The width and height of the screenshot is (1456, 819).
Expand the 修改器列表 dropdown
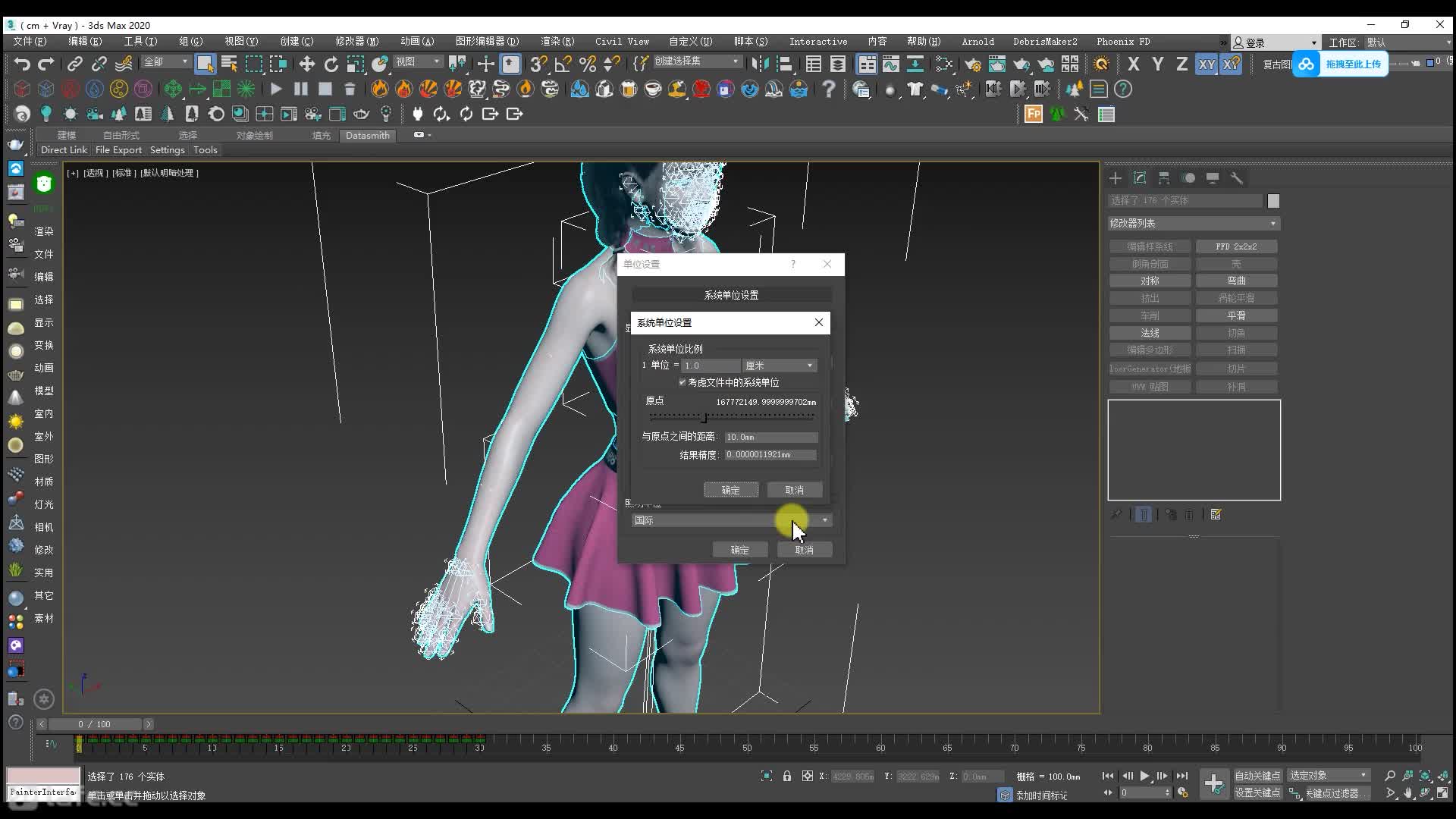1194,223
